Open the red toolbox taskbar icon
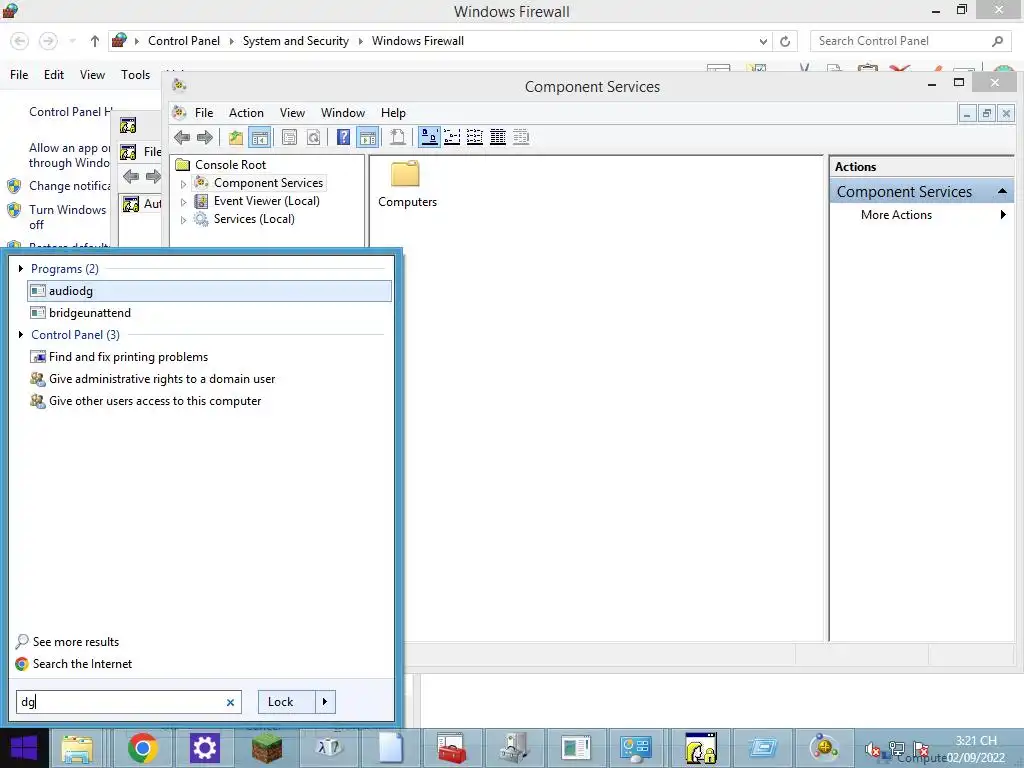Screen dimensions: 1024x768 [451, 748]
